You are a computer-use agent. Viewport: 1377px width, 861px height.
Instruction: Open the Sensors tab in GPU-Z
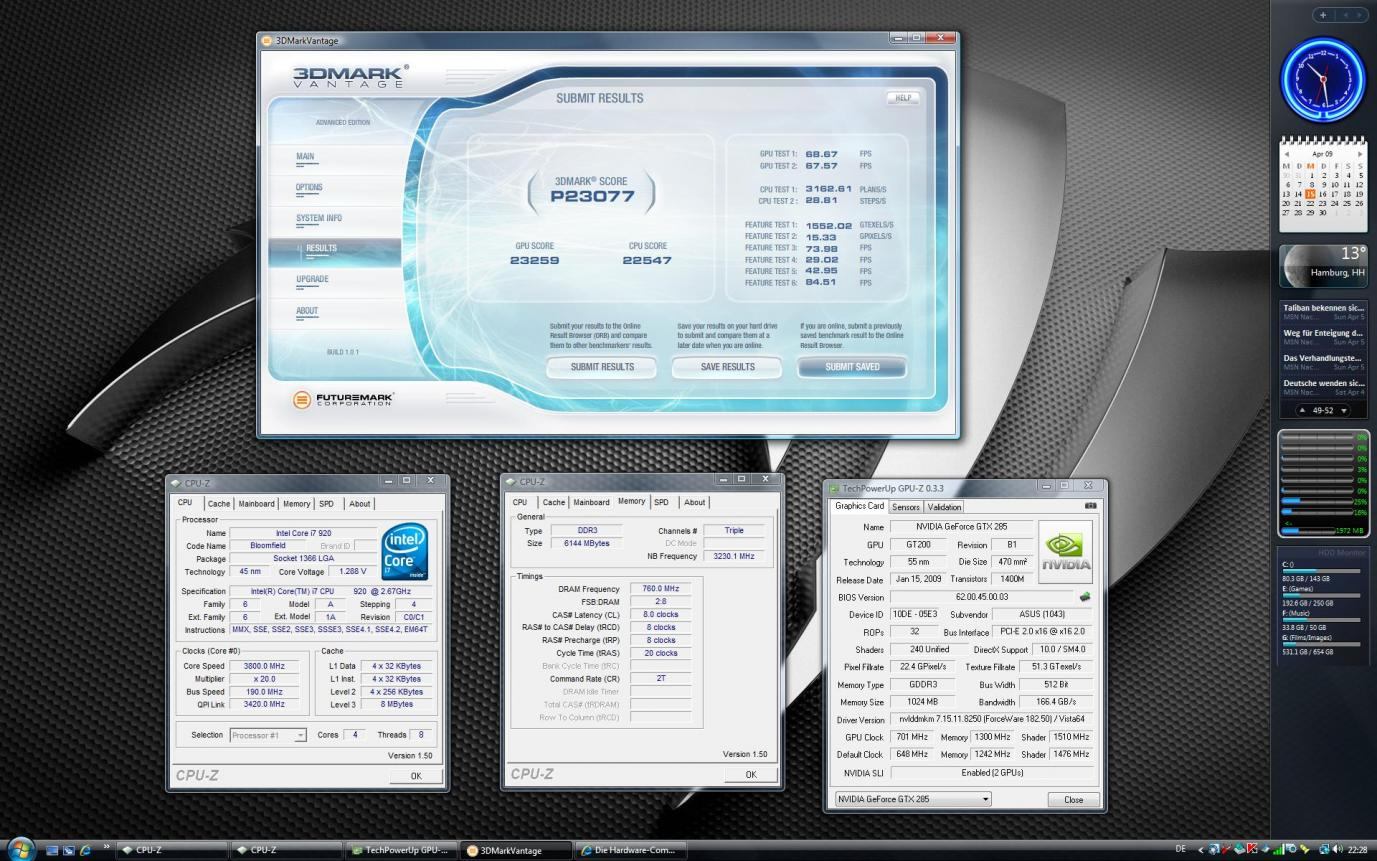(906, 507)
